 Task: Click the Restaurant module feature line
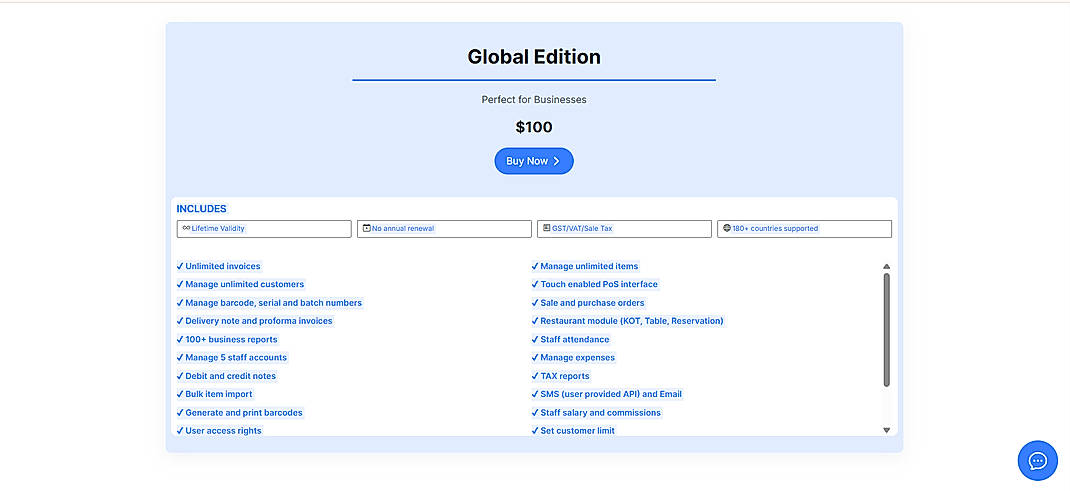(627, 321)
